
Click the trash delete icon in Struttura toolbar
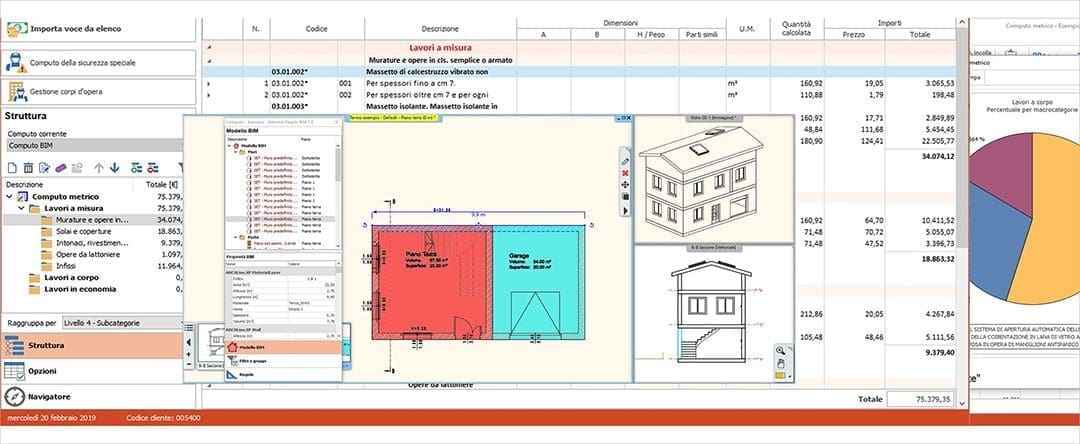[x=28, y=167]
